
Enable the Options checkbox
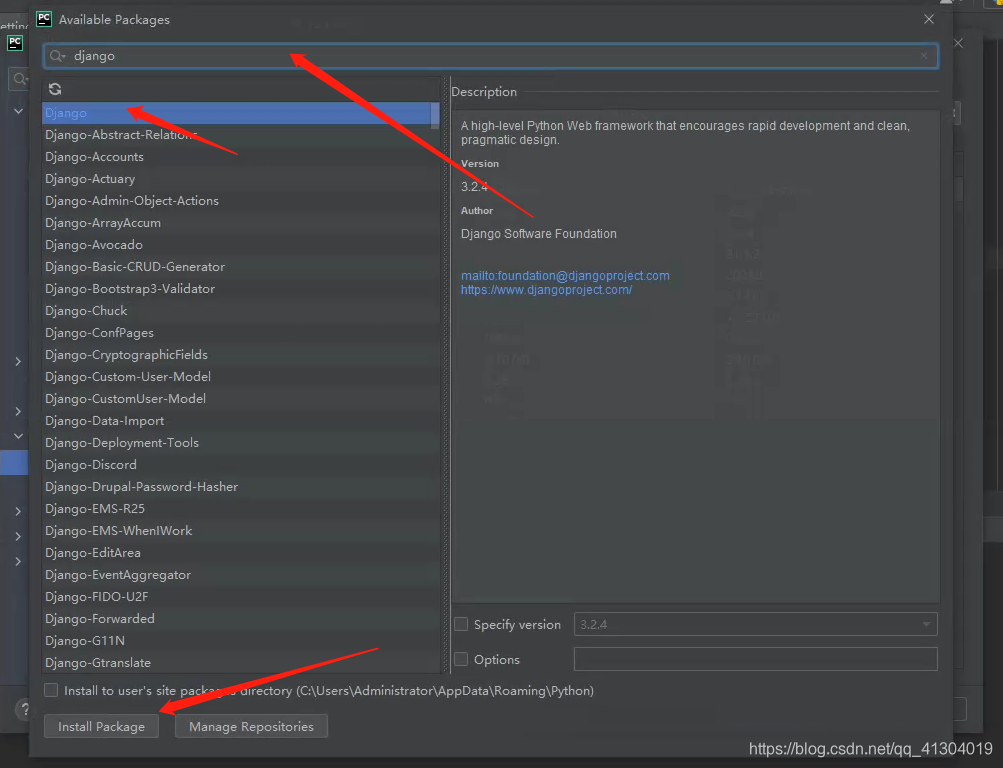click(461, 659)
